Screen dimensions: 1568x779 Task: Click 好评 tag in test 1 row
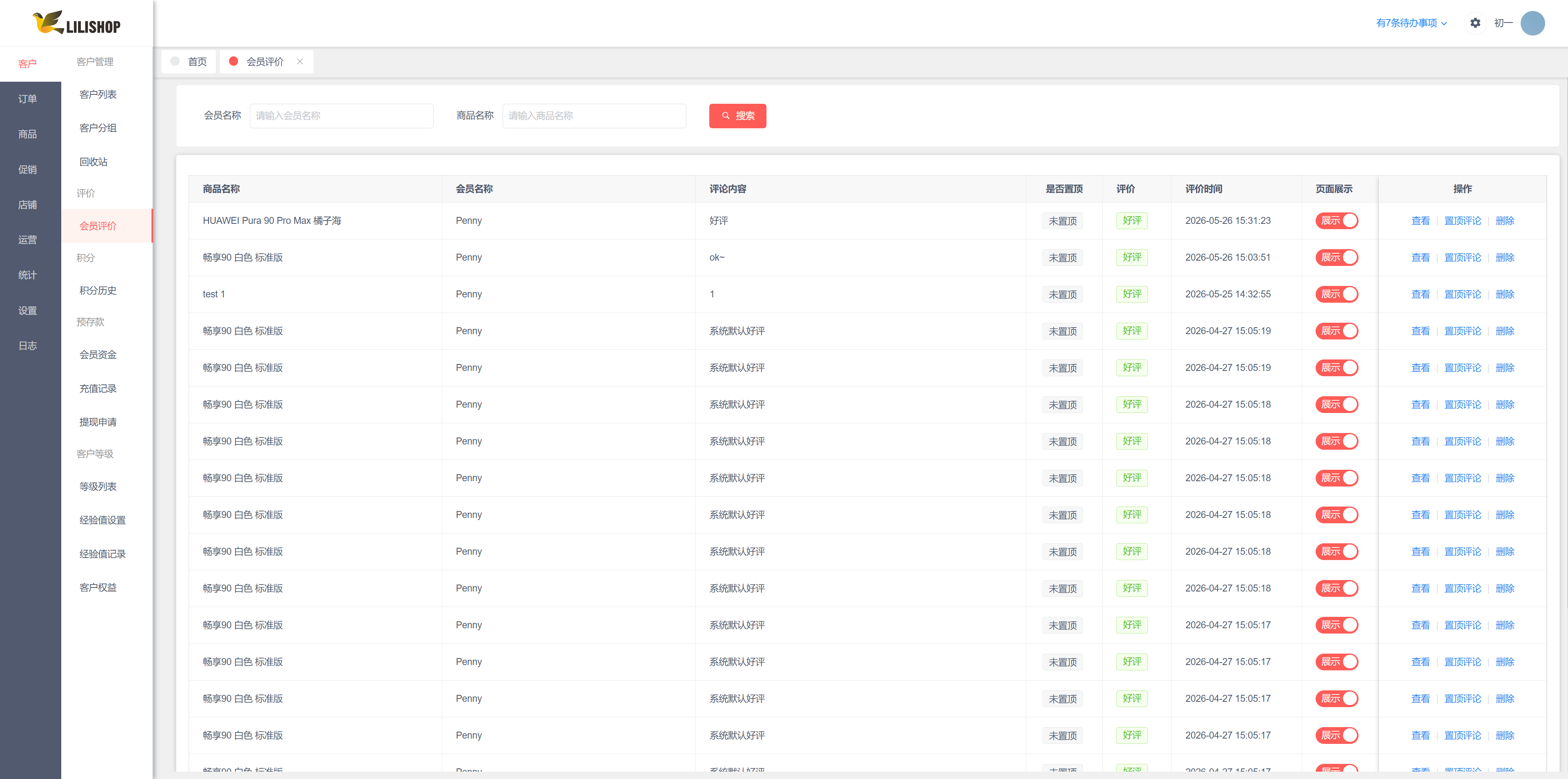(x=1131, y=294)
